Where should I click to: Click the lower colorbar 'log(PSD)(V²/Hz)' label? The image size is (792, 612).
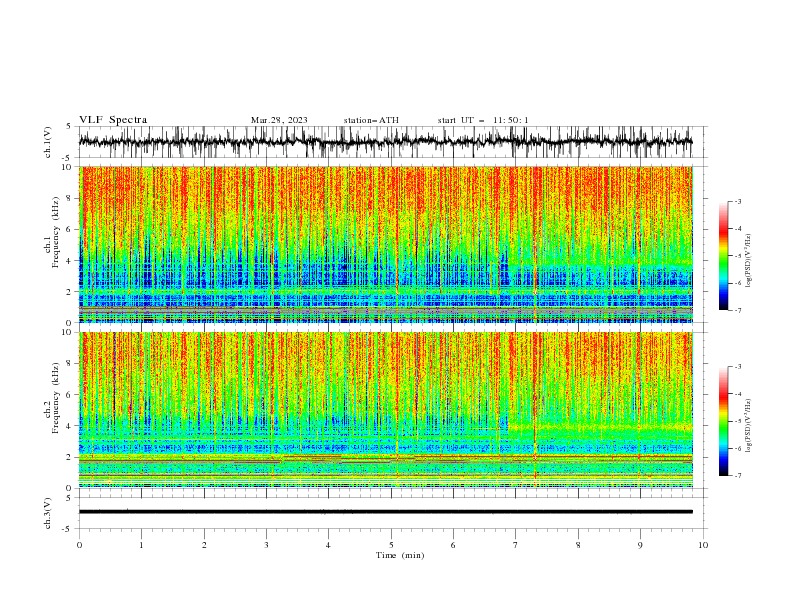(748, 426)
